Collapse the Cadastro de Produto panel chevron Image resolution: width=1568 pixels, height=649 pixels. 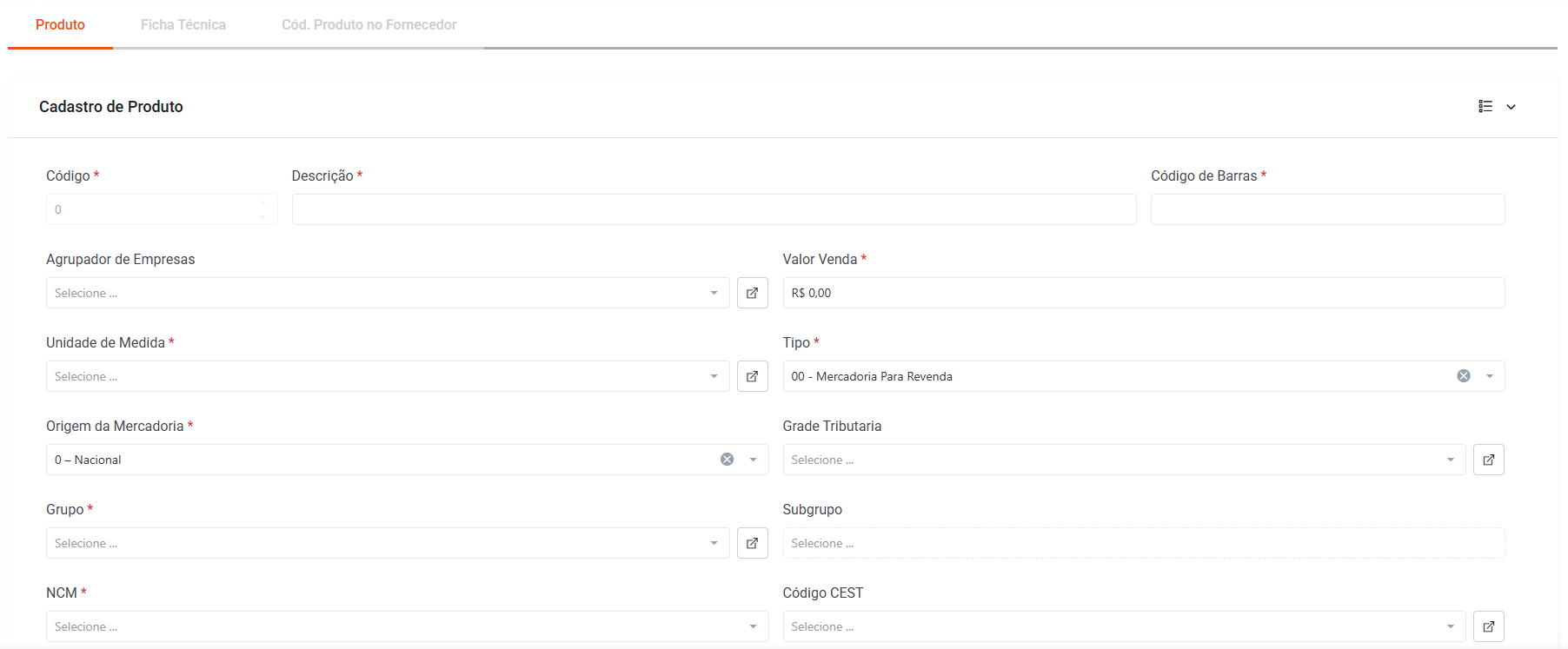(1512, 107)
